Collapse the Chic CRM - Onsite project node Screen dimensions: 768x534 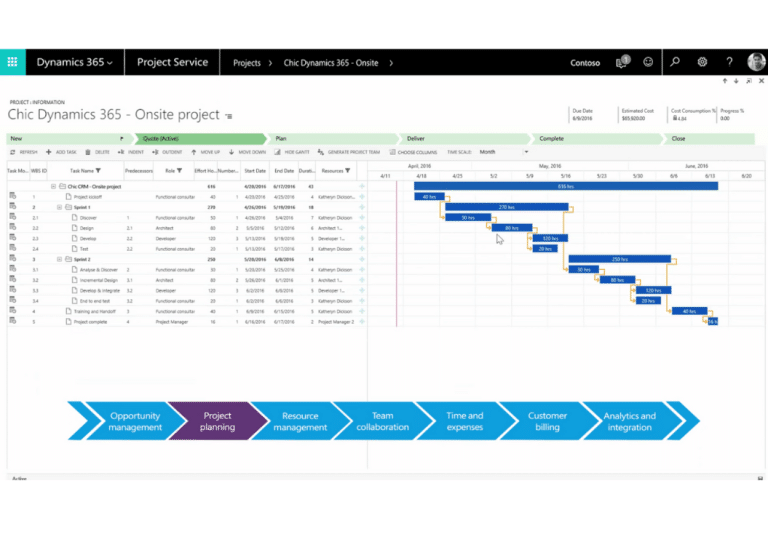(x=53, y=186)
